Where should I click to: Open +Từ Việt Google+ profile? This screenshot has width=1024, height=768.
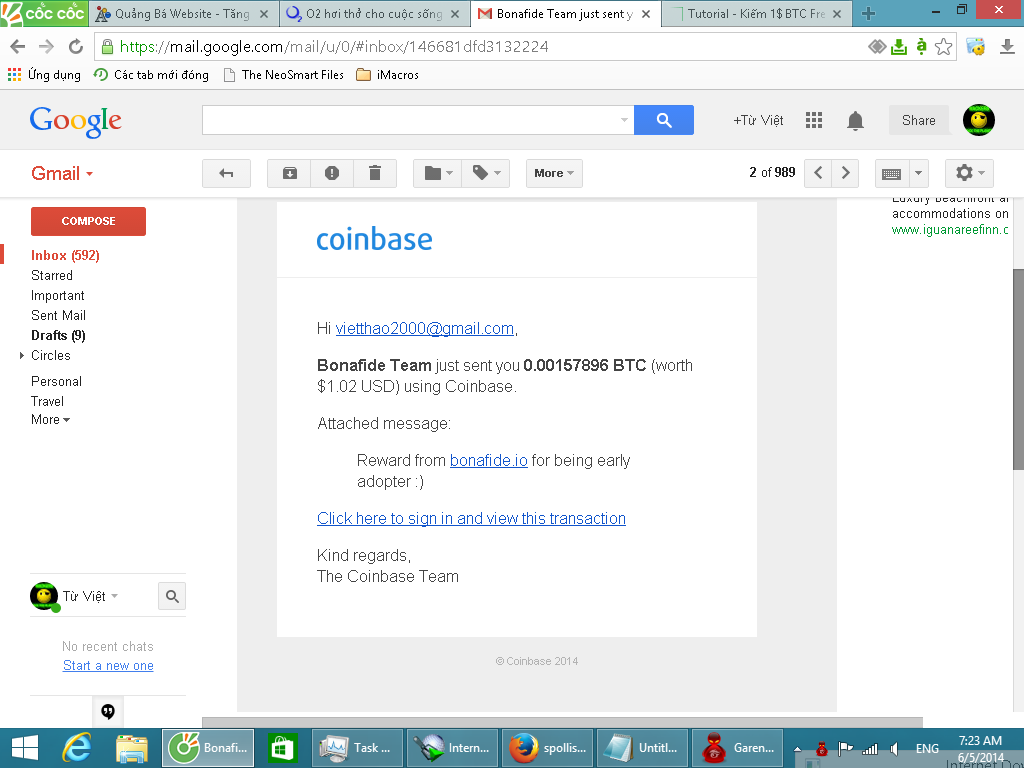(758, 120)
